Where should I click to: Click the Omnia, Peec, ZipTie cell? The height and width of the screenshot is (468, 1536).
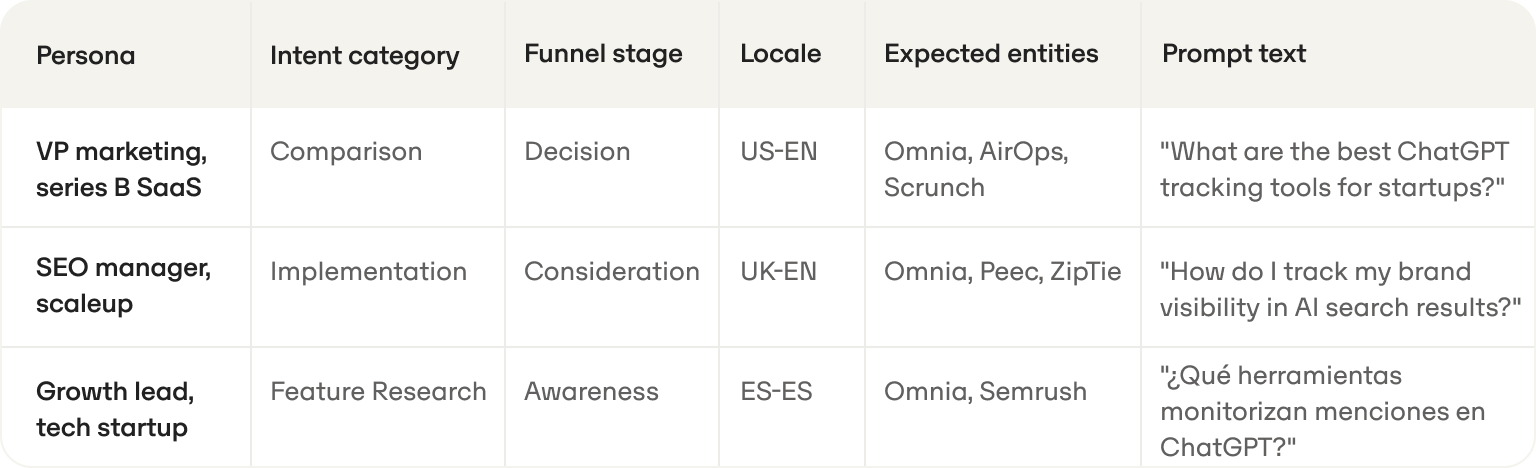[1002, 272]
